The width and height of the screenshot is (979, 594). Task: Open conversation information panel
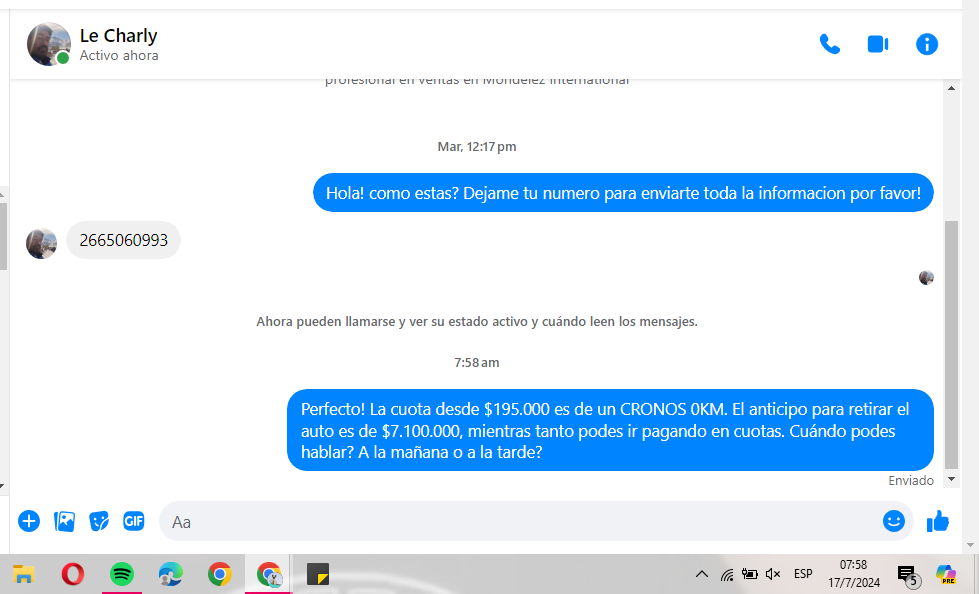pos(927,44)
